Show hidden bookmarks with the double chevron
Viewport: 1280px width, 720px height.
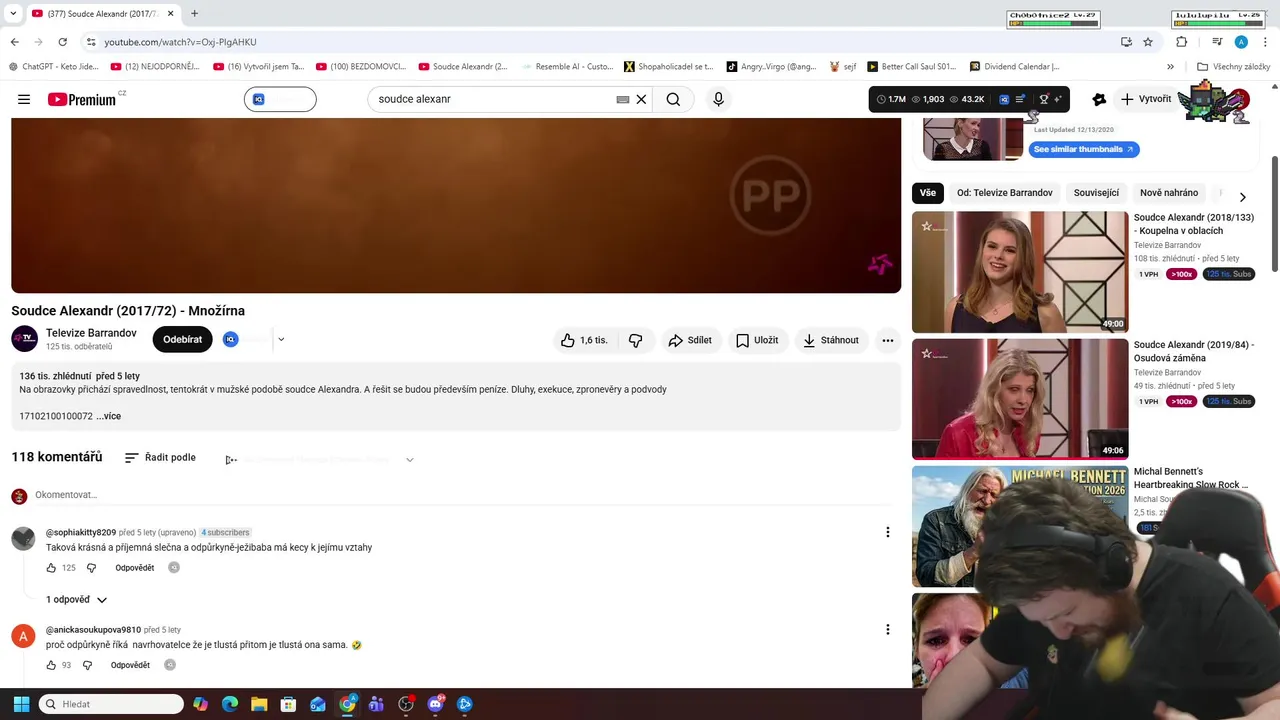(1170, 67)
